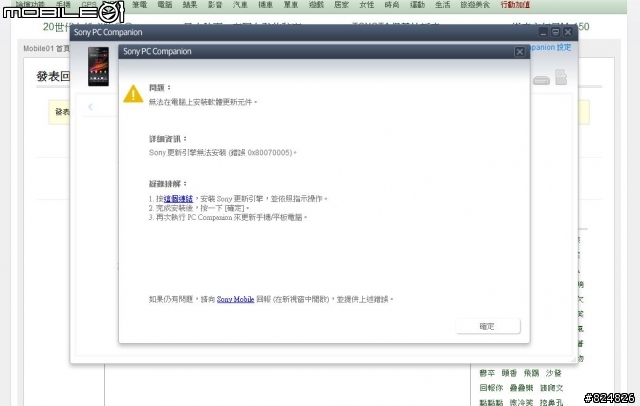Click the grey drive icon in PC Companion header
The height and width of the screenshot is (406, 640).
click(x=541, y=80)
